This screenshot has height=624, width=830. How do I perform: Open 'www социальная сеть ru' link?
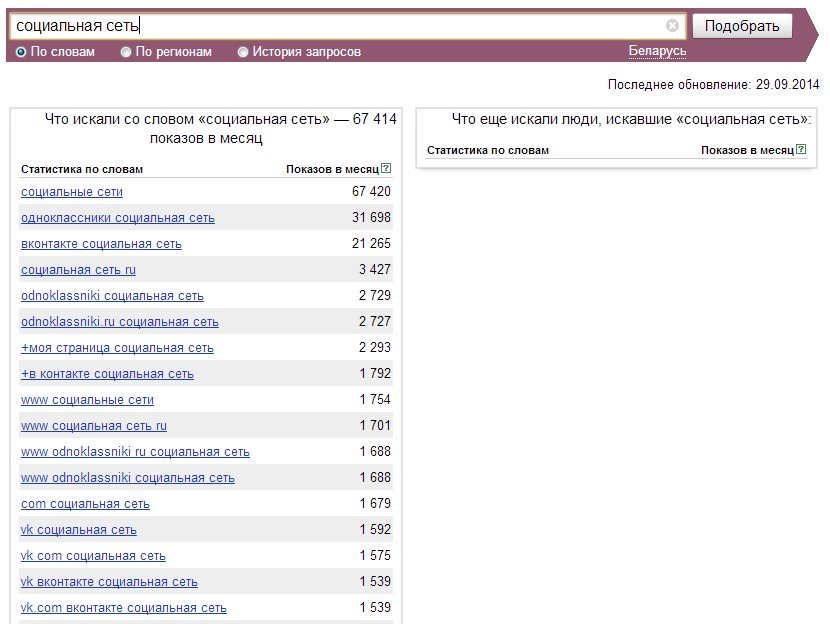tap(94, 426)
